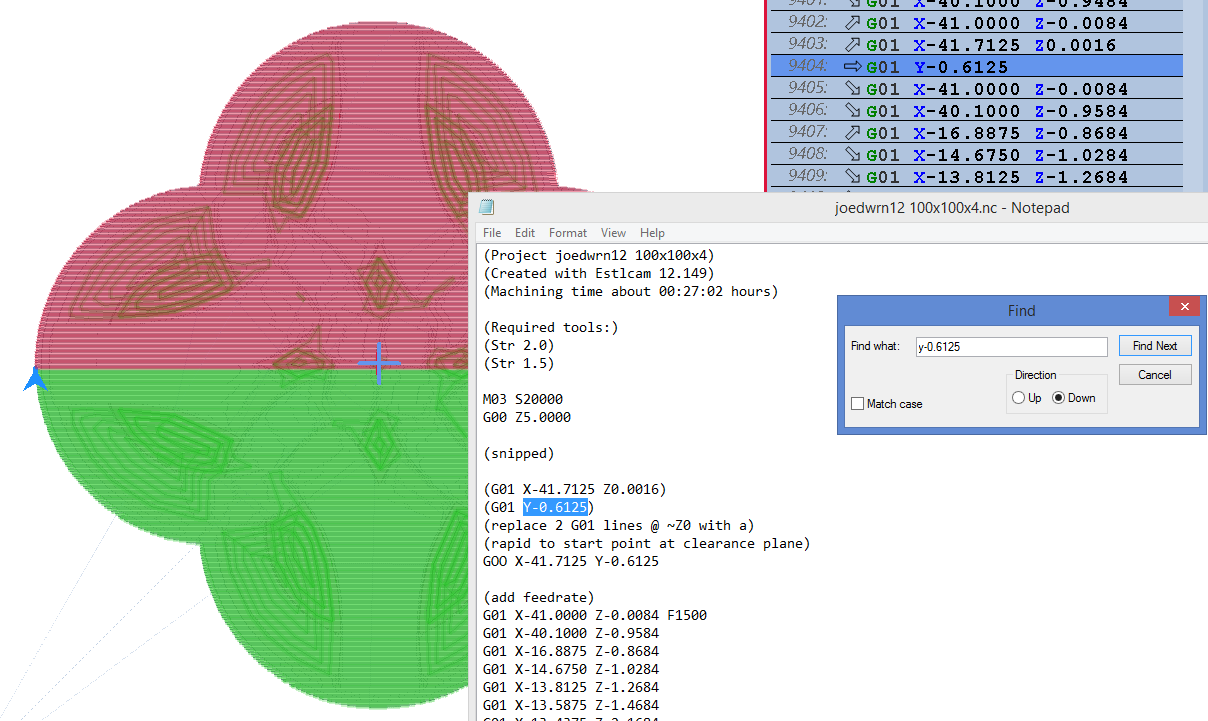Viewport: 1208px width, 721px height.
Task: Select the Up direction radio button
Action: (x=1019, y=398)
